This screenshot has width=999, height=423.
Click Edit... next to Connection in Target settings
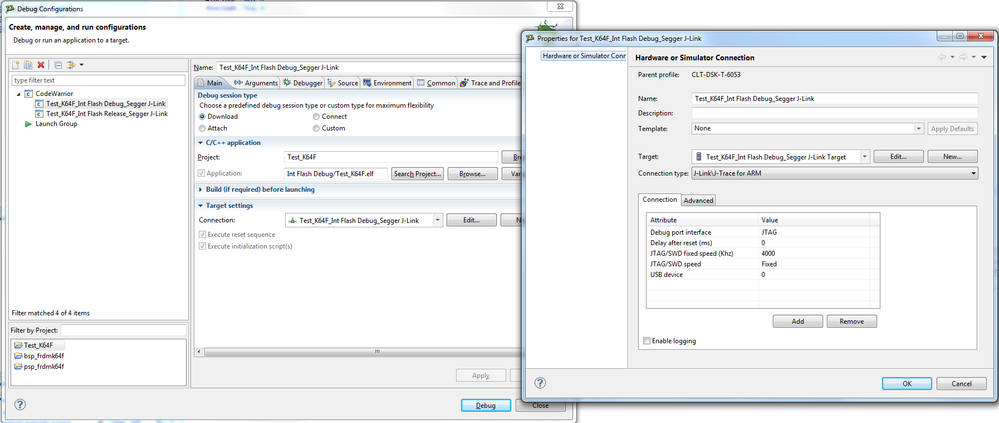coord(471,220)
